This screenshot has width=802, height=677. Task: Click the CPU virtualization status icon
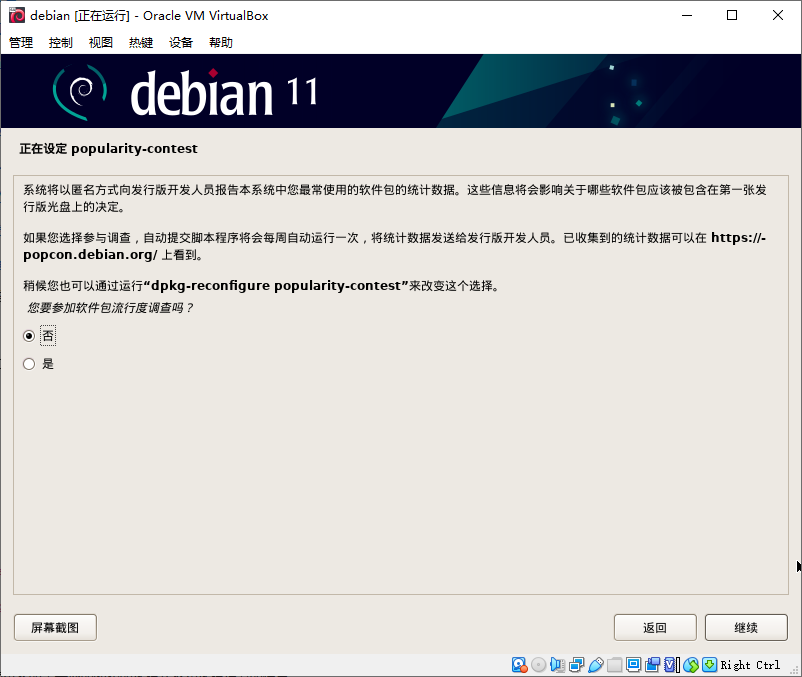(672, 665)
